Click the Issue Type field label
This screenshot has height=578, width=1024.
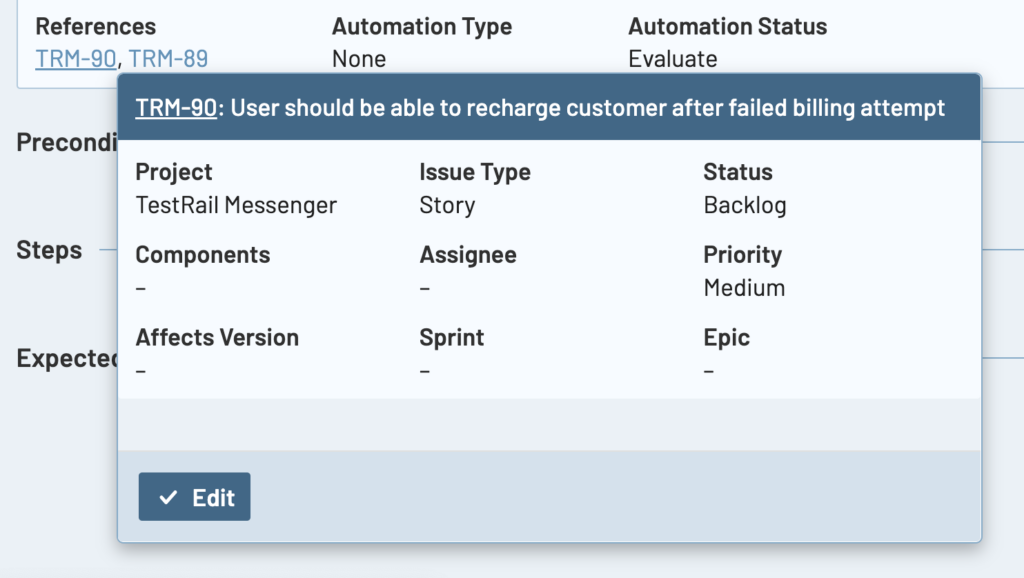(x=474, y=173)
